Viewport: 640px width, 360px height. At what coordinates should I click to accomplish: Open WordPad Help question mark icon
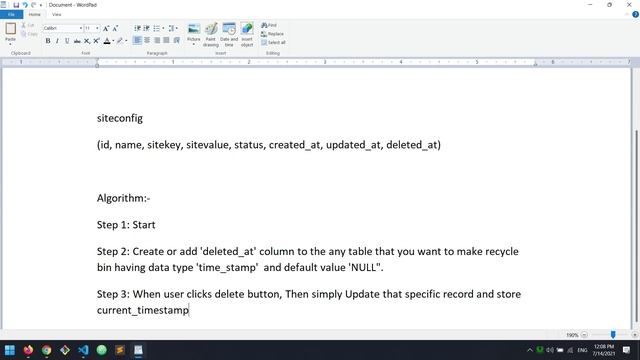635,14
